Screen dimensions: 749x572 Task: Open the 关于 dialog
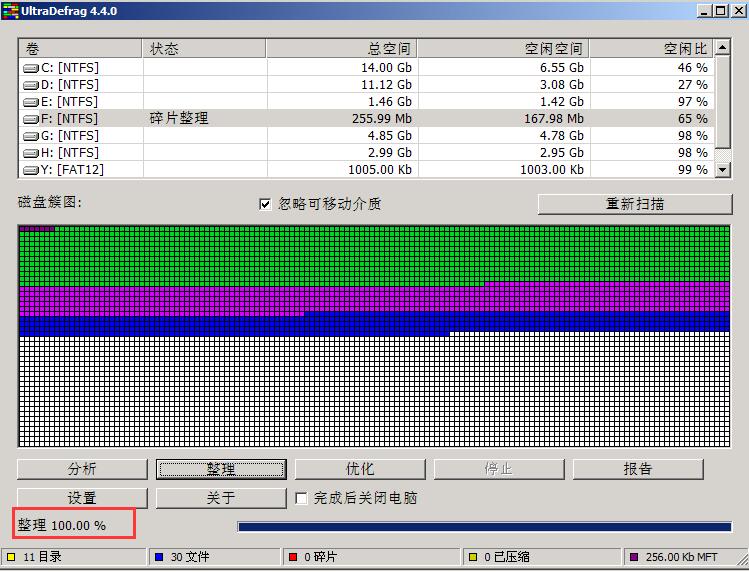221,498
